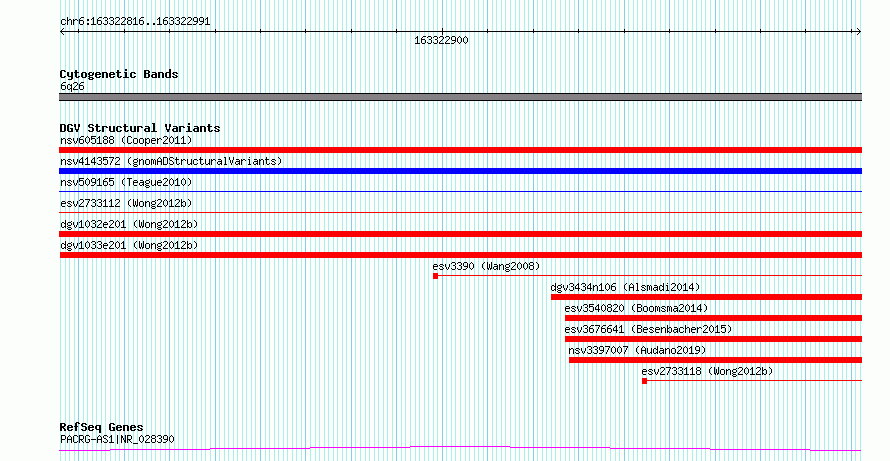890x461 pixels.
Task: Select the red dgv3434n106 variant bar
Action: (x=707, y=297)
